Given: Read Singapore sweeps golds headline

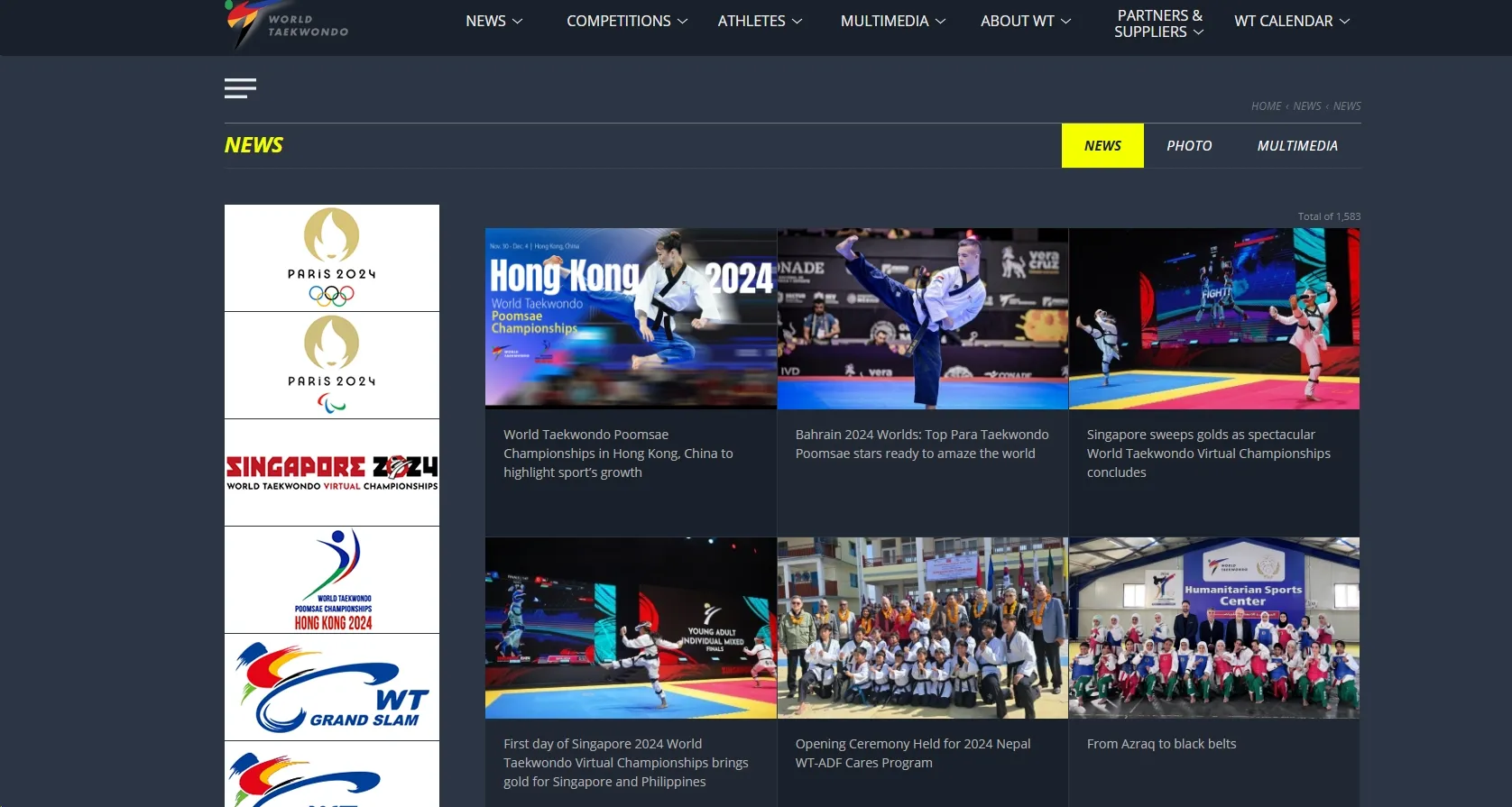Looking at the screenshot, I should [x=1209, y=454].
